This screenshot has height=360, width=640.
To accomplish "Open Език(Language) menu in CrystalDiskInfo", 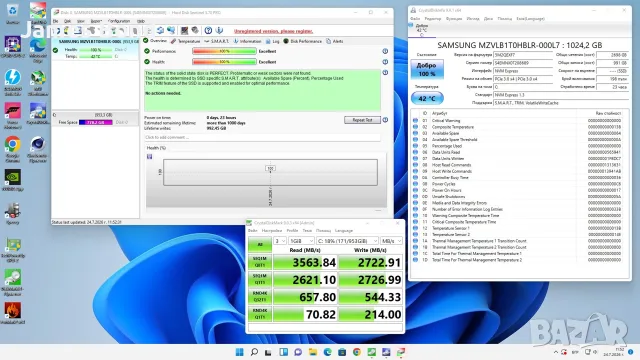I will 530,19.
